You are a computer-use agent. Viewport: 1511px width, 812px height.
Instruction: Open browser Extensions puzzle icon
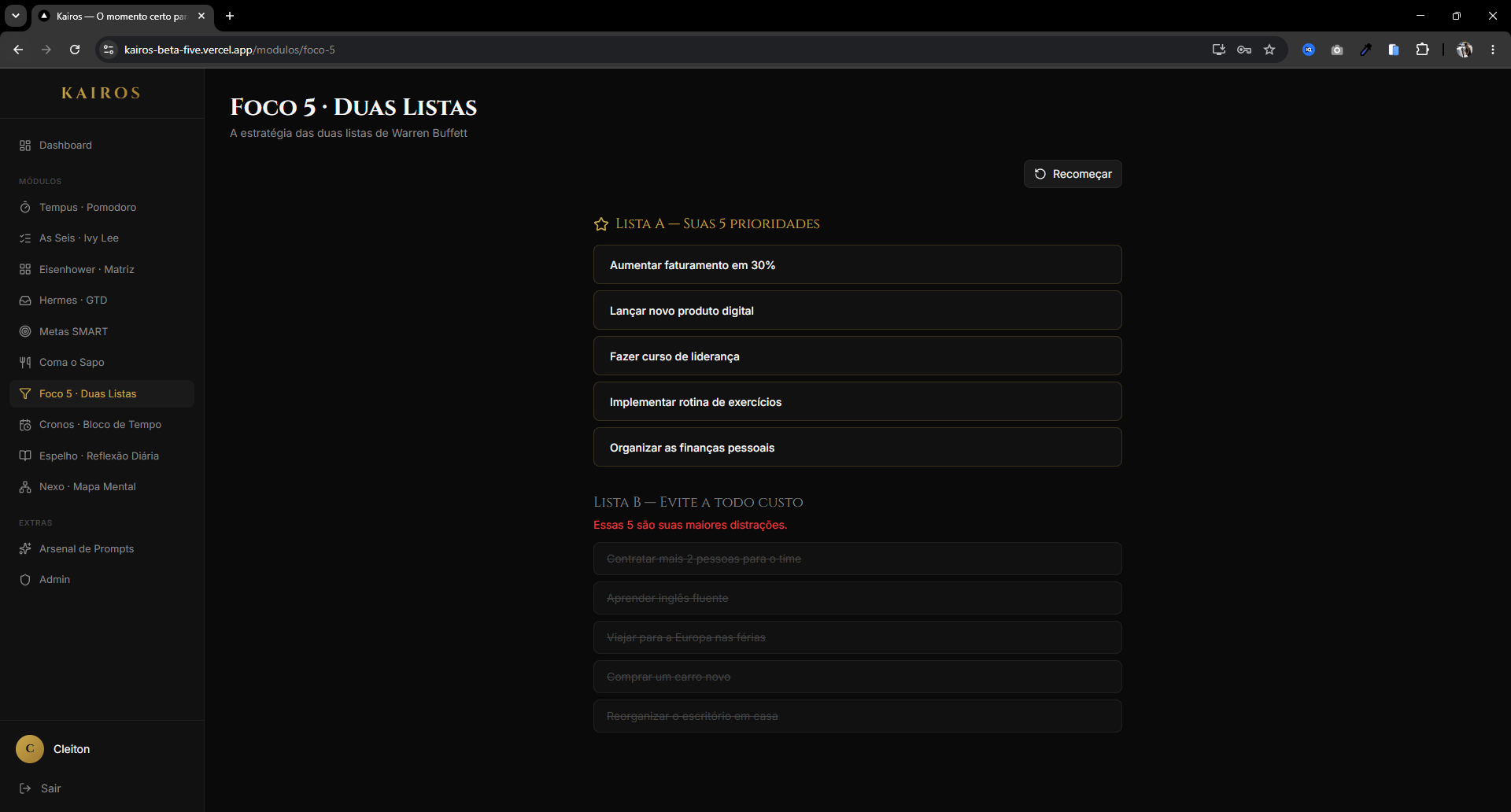click(1422, 50)
